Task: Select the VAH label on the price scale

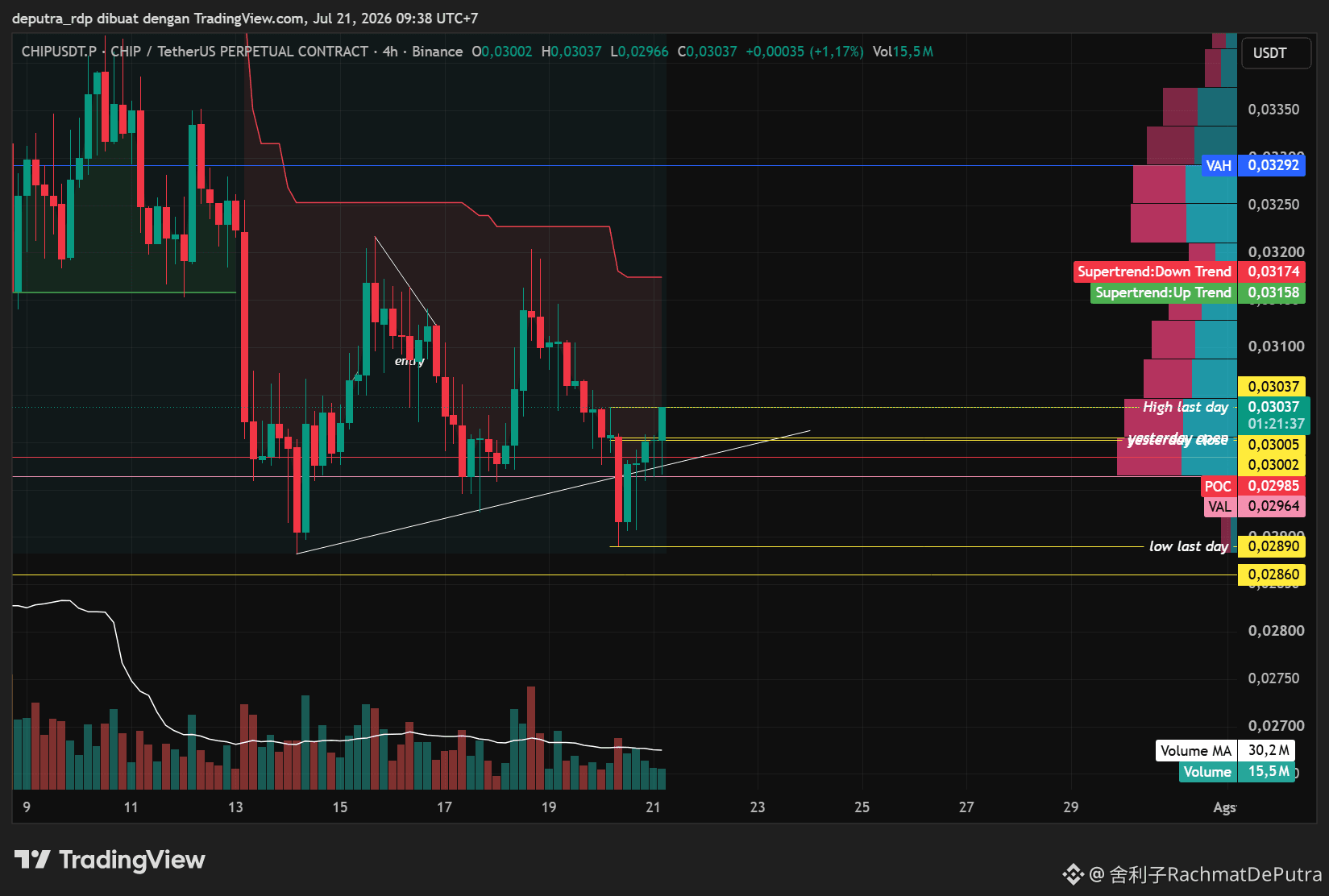Action: [1219, 165]
